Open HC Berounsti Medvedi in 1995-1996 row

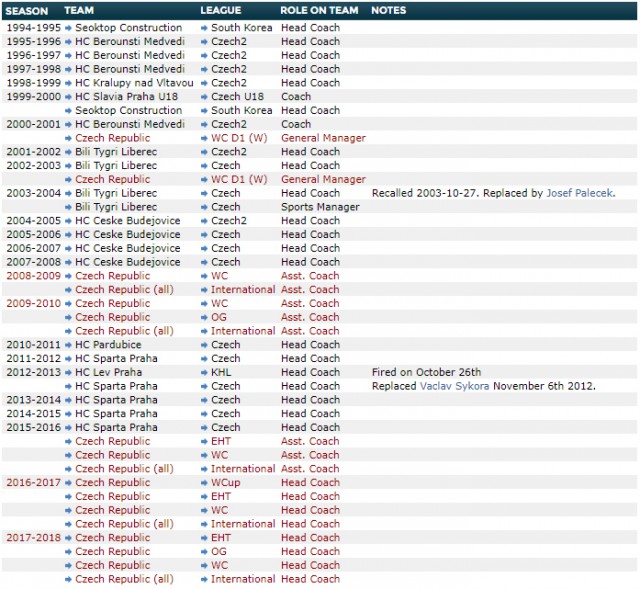130,42
